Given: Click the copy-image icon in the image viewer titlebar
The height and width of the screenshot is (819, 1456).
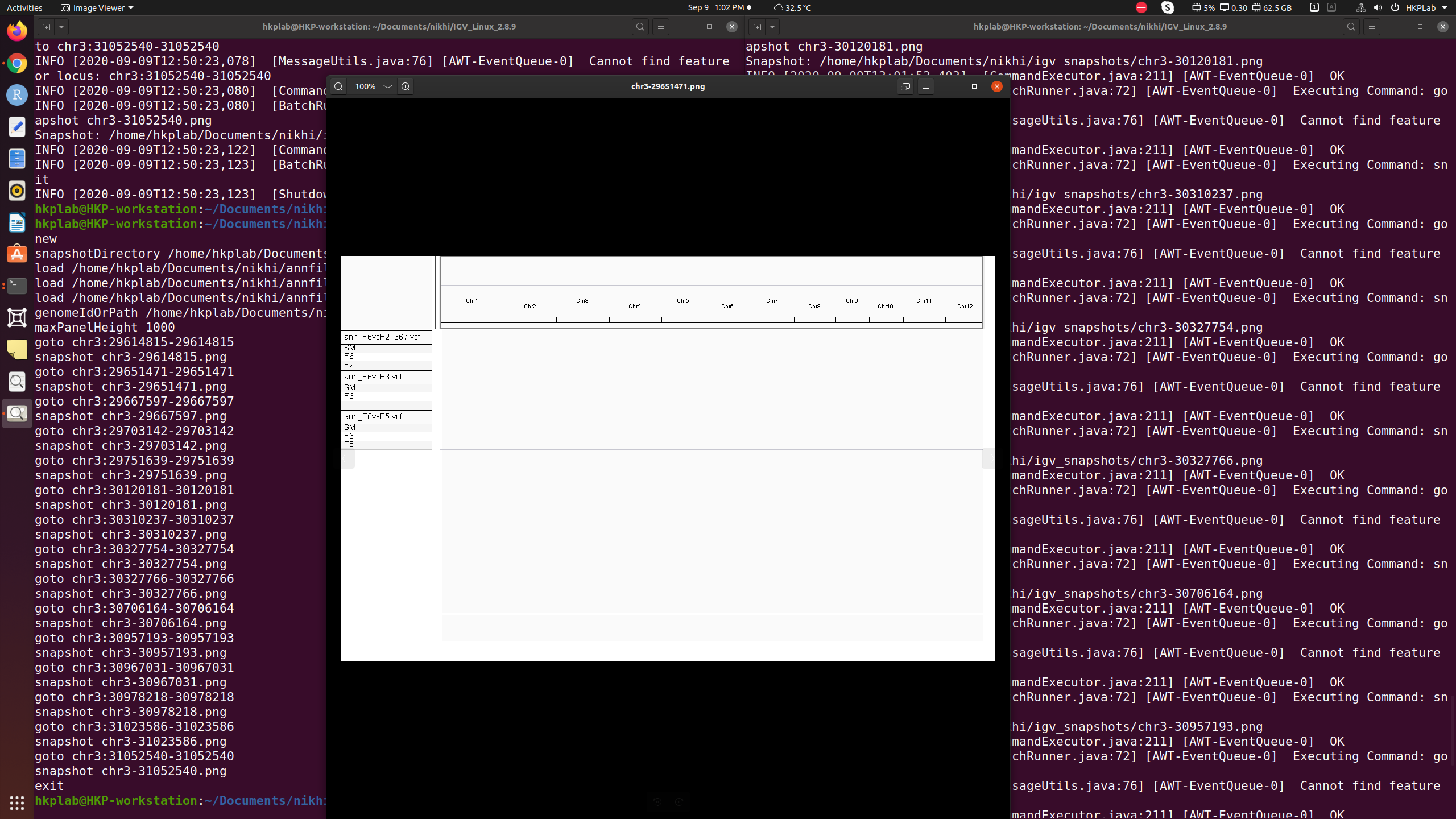Looking at the screenshot, I should point(905,86).
